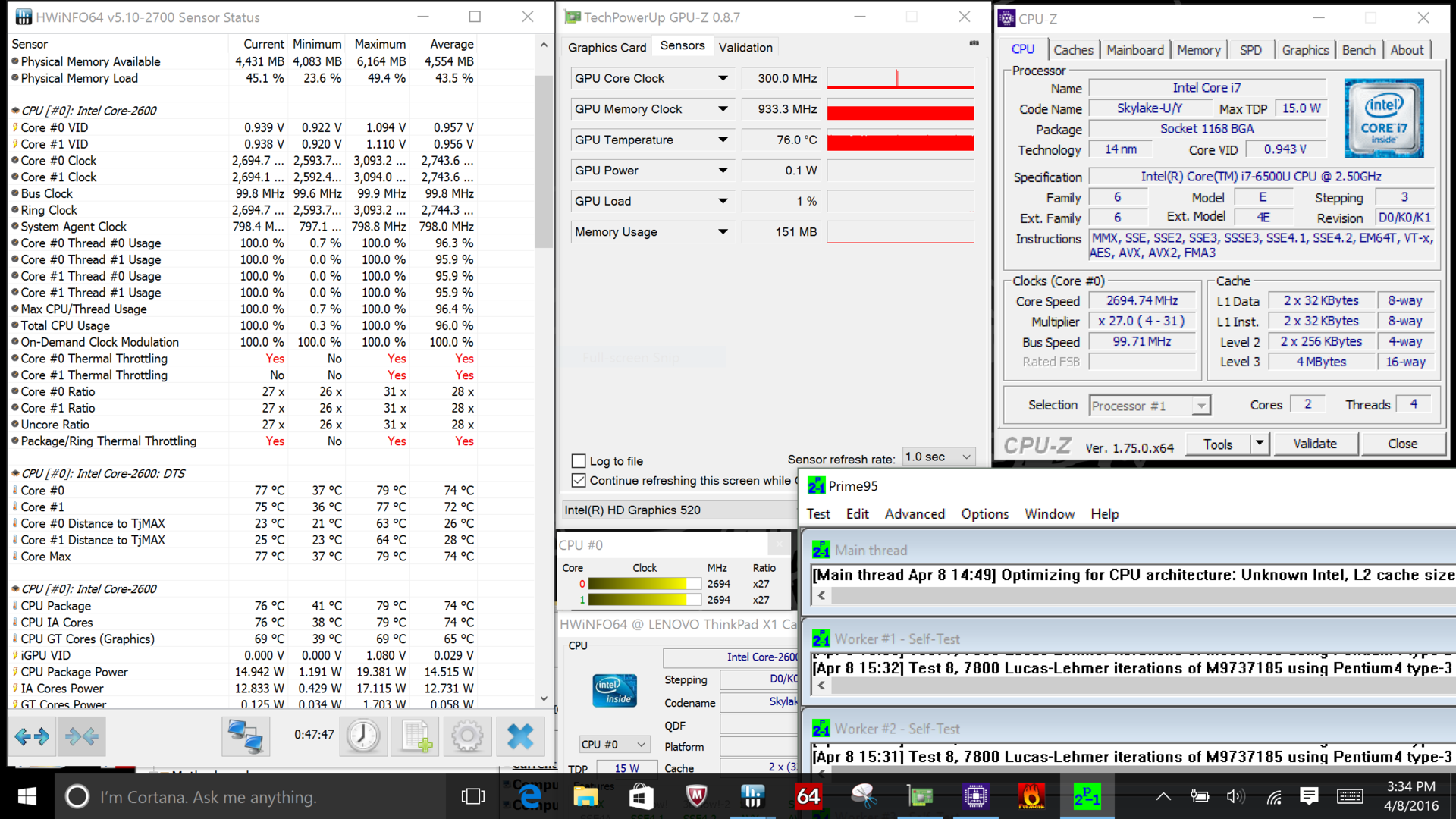Viewport: 1456px width, 819px height.
Task: Open the GPU-Z Validation tab
Action: click(745, 47)
